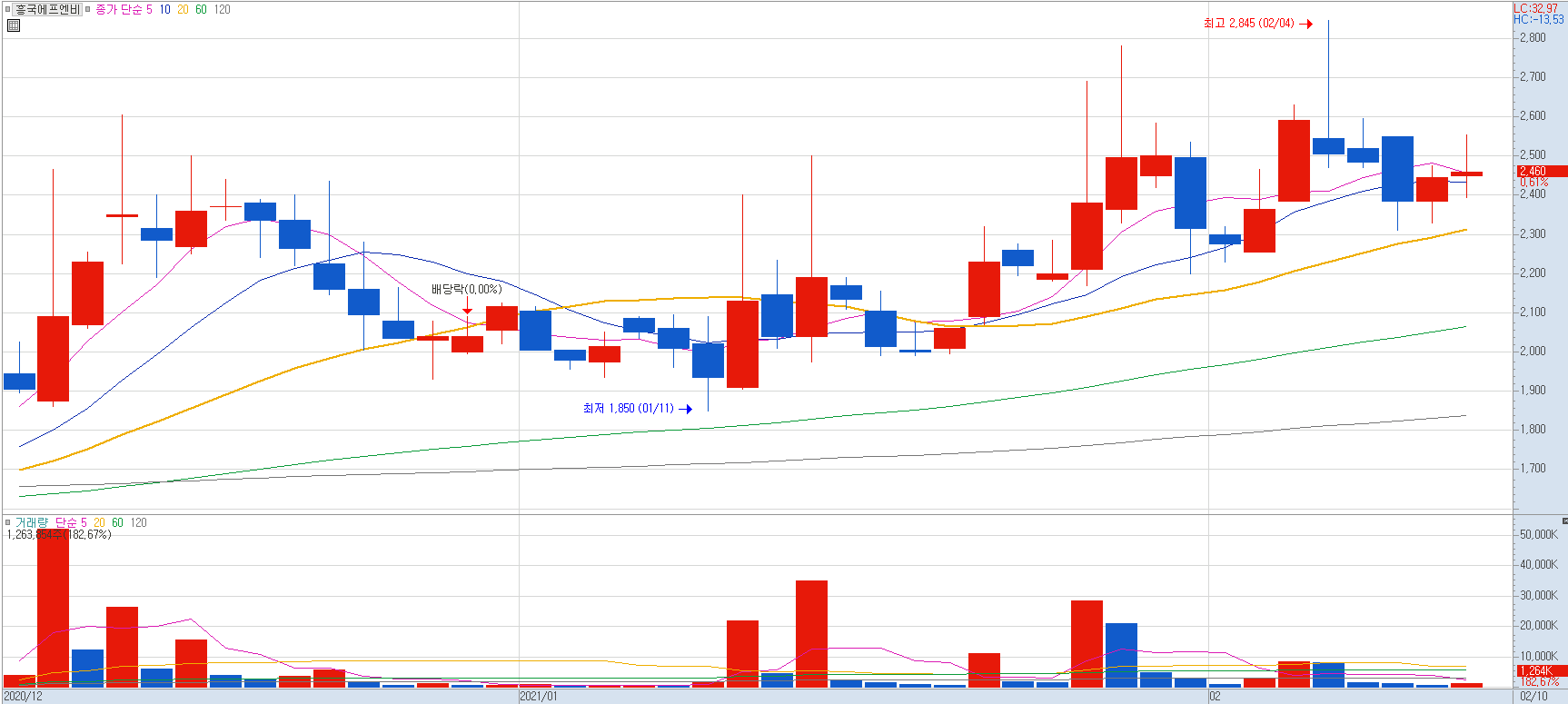Click the 2020/12 date label on time axis
This screenshot has height=704, width=1568.
click(23, 697)
